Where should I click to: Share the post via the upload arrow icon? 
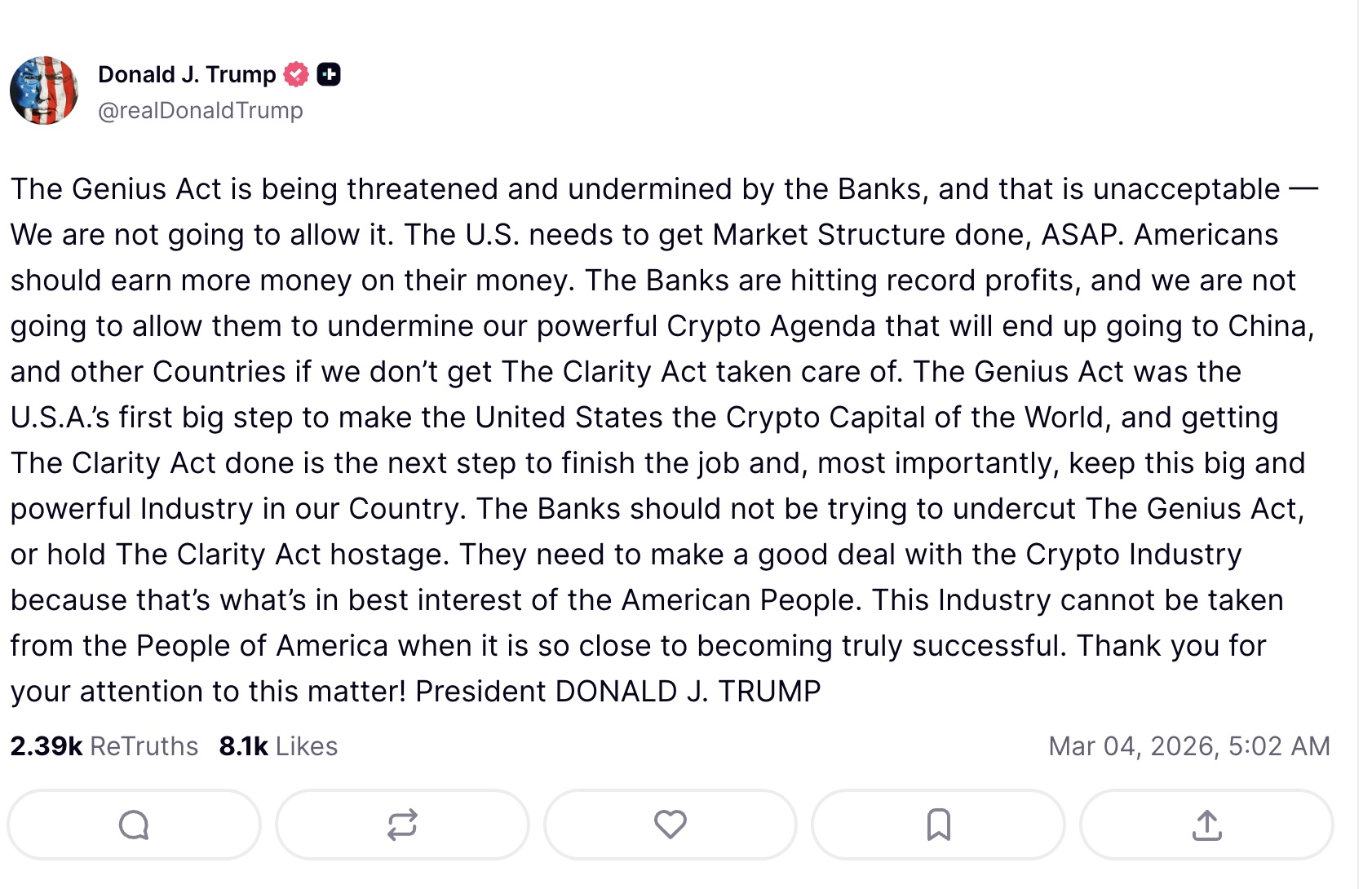[x=1207, y=825]
